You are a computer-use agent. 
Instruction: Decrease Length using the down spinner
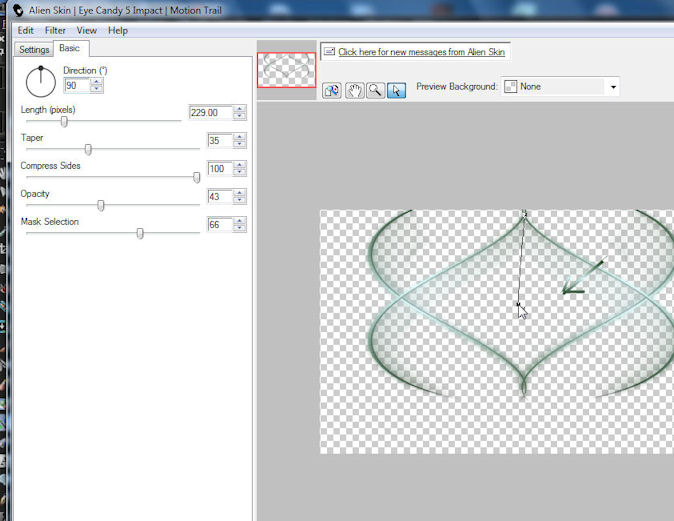[239, 116]
